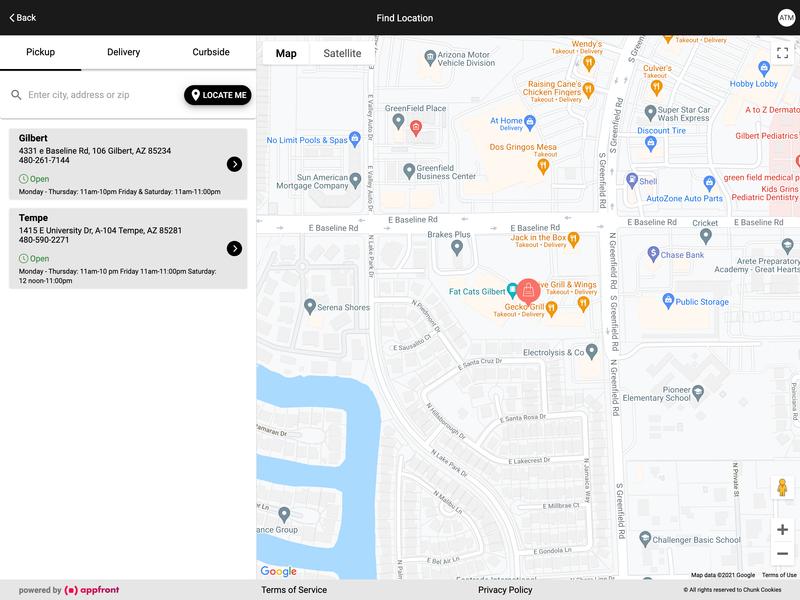This screenshot has height=600, width=800.
Task: Toggle fullscreen map view
Action: pyautogui.click(x=782, y=53)
